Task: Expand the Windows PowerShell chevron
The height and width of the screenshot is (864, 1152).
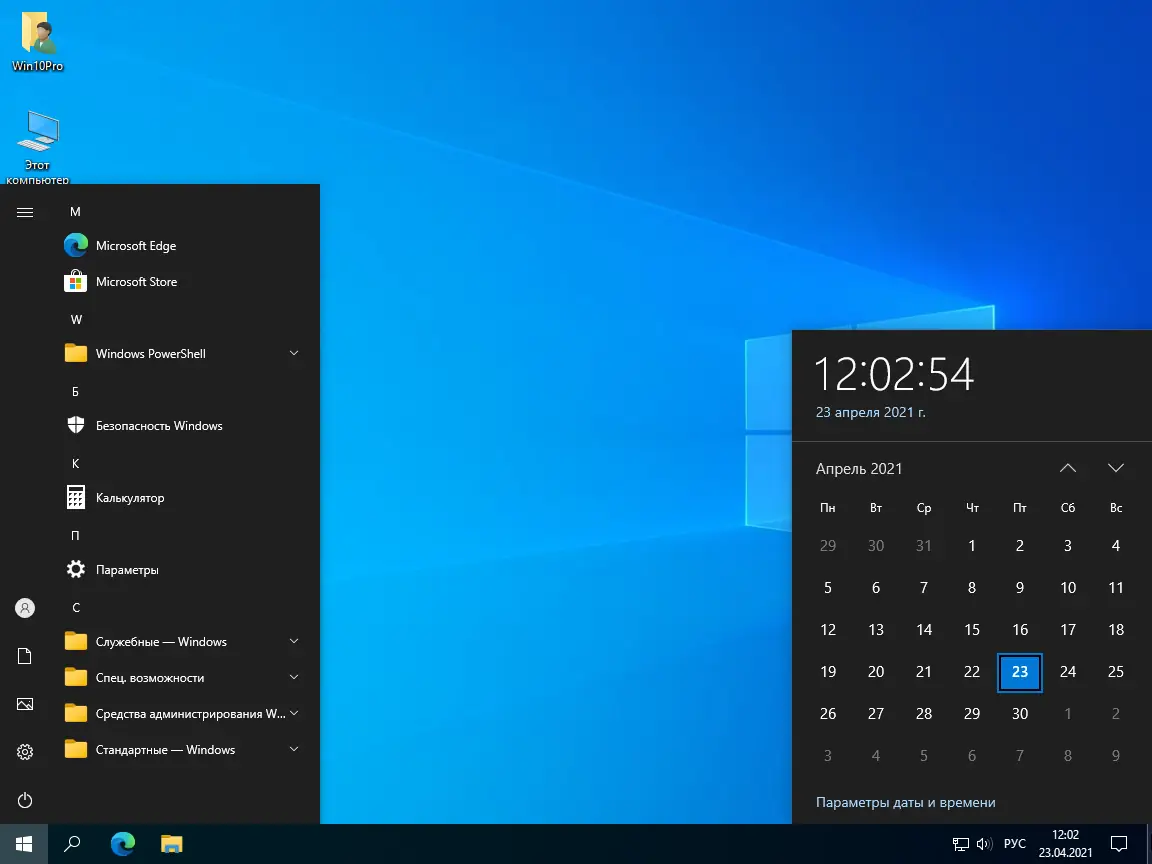Action: pos(294,353)
